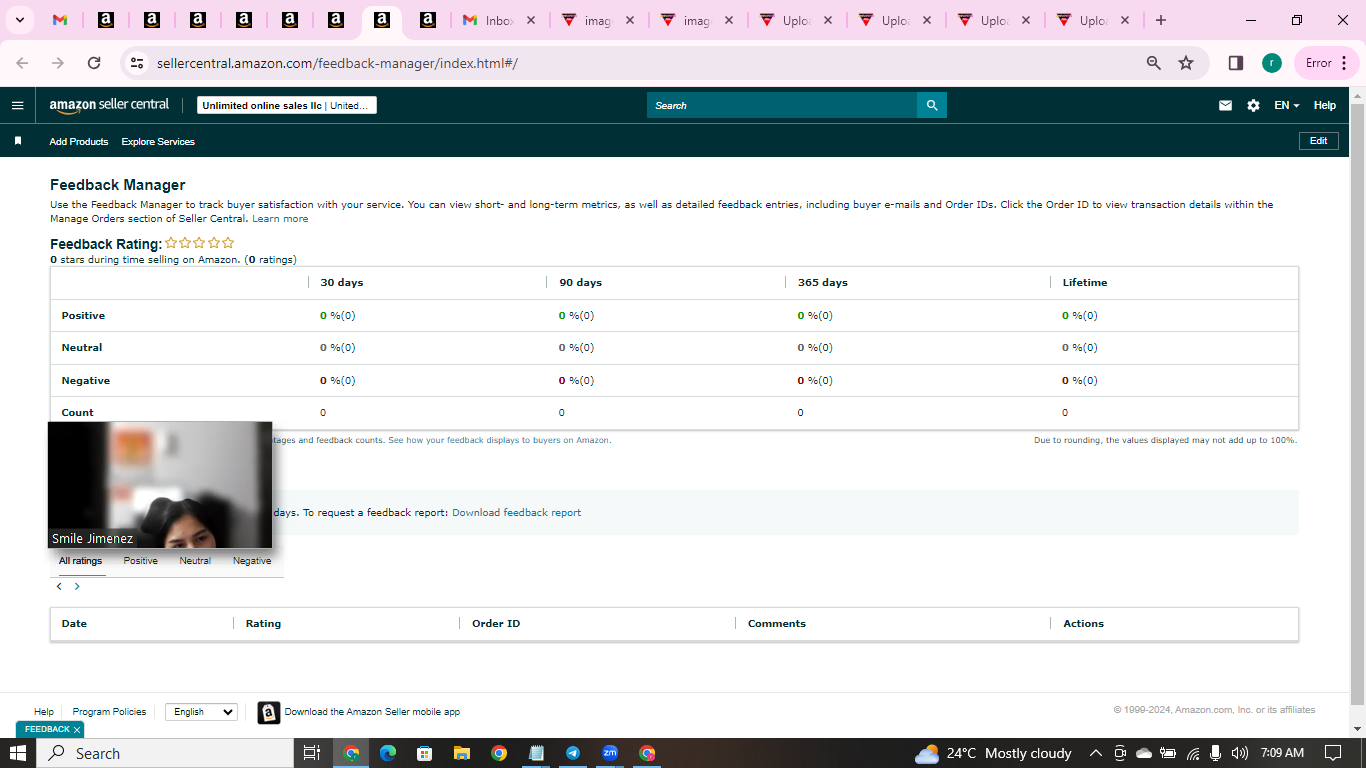The height and width of the screenshot is (768, 1366).
Task: Click the zoom magnifier in the address bar
Action: point(1154,63)
